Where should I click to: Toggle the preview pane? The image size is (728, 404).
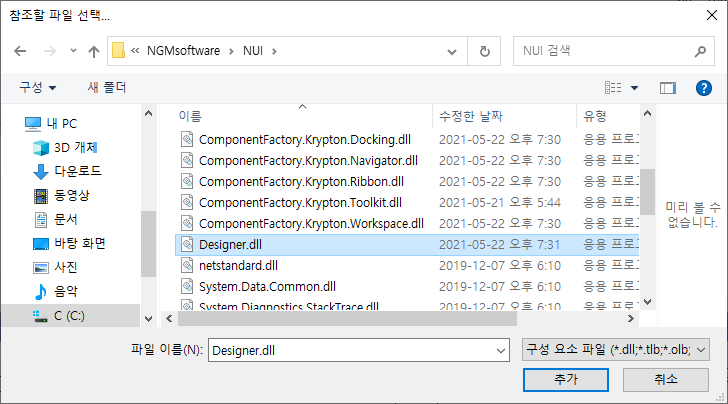coord(668,88)
